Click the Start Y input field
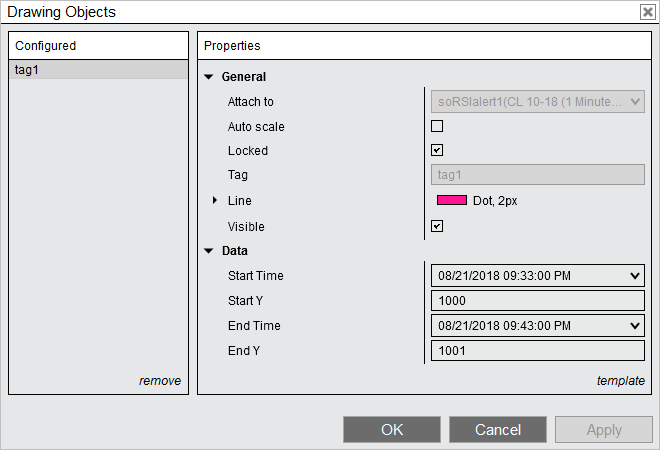 537,301
